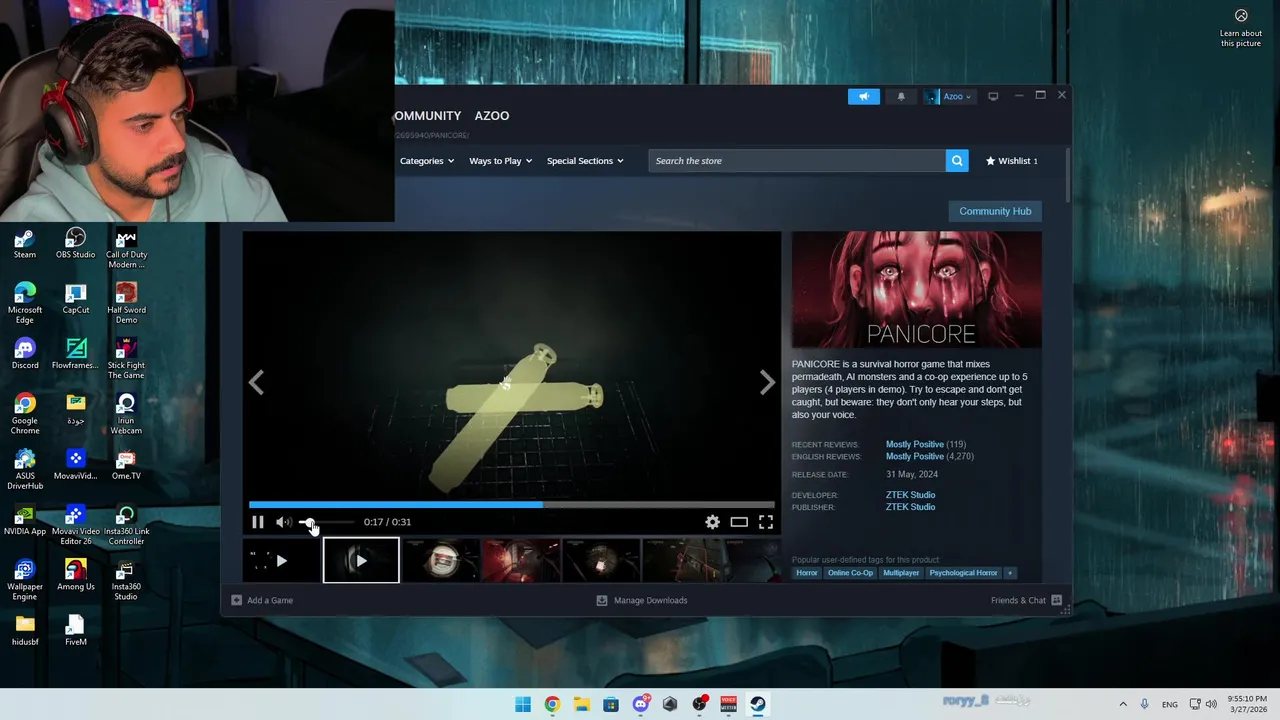Open the Azoo account dropdown
The height and width of the screenshot is (720, 1280).
point(948,97)
